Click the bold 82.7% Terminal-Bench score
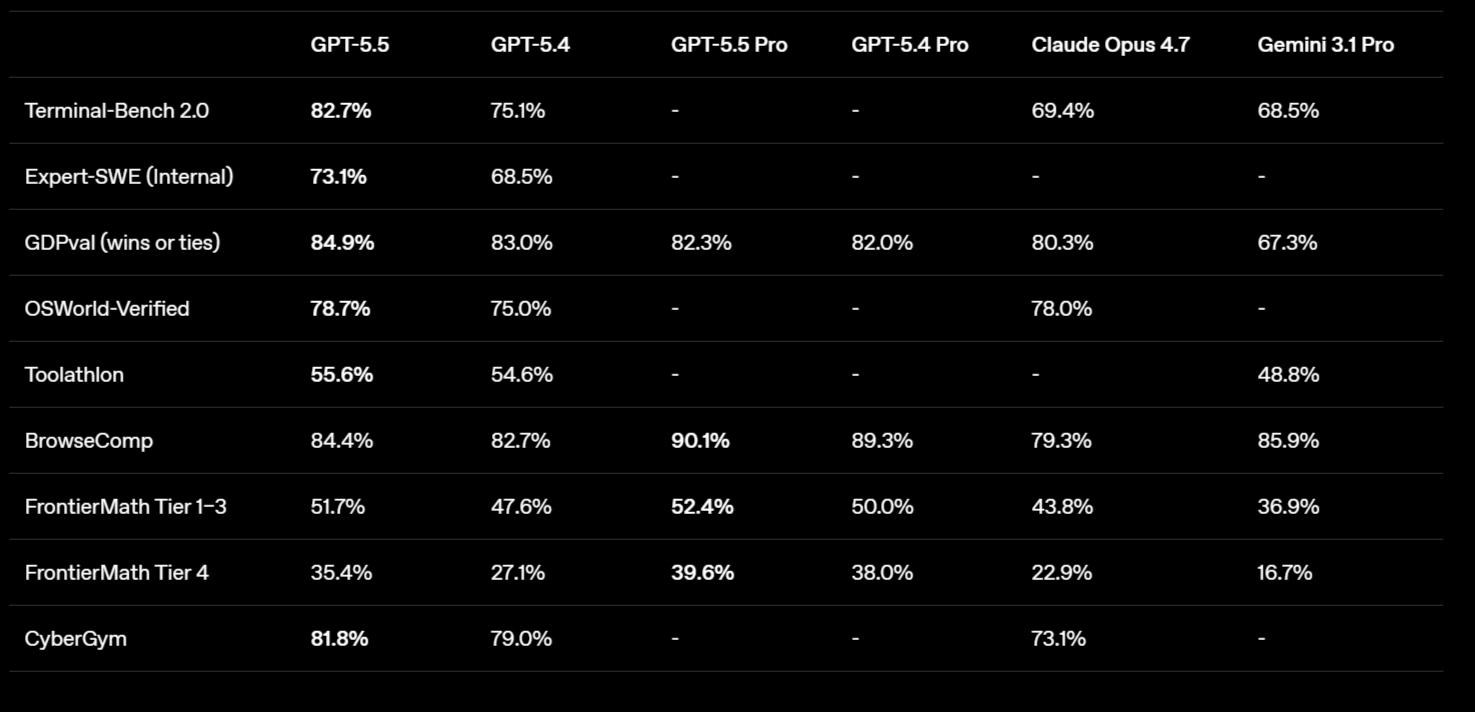The height and width of the screenshot is (712, 1475). point(340,111)
